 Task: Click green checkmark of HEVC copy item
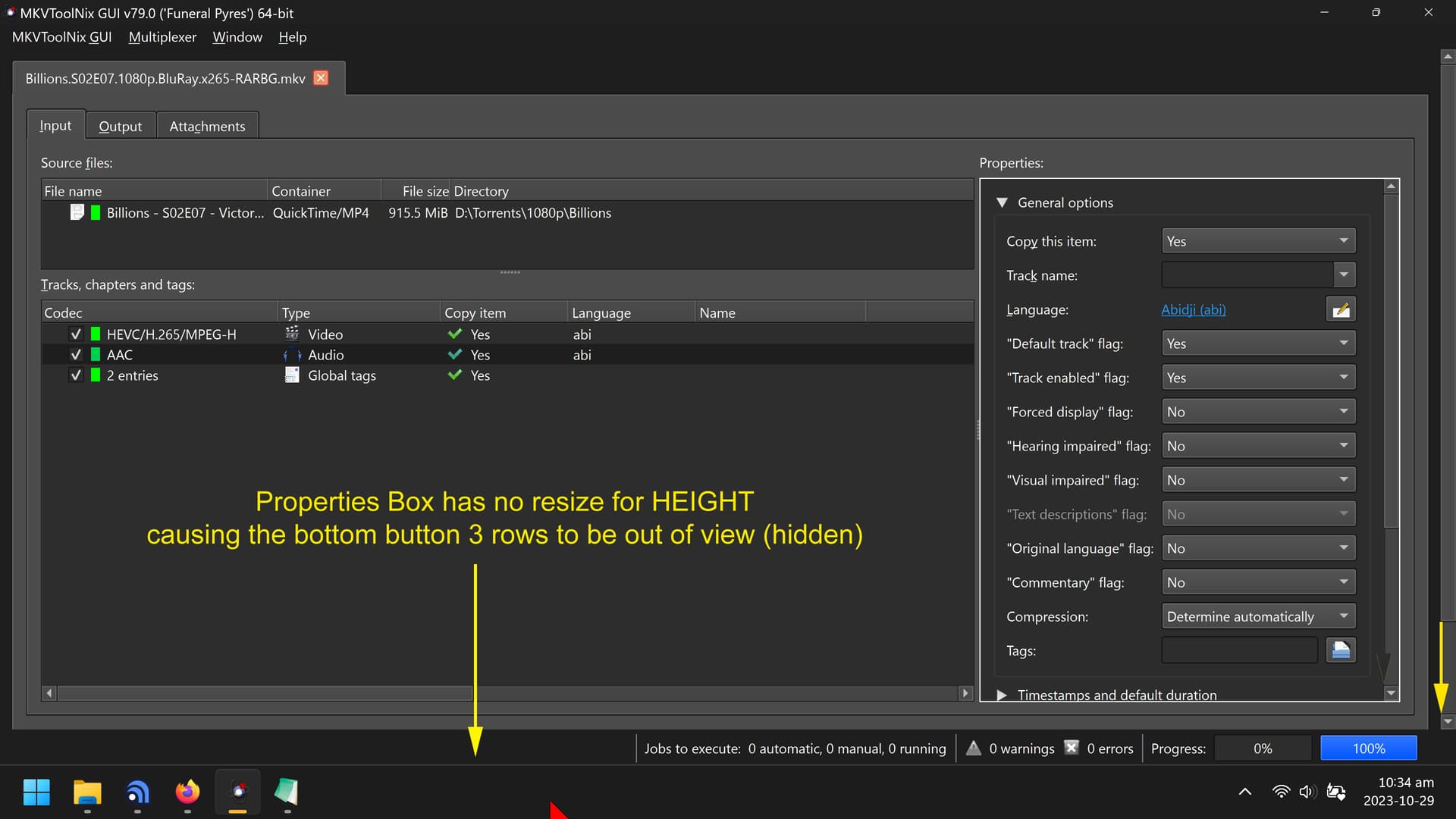tap(455, 334)
